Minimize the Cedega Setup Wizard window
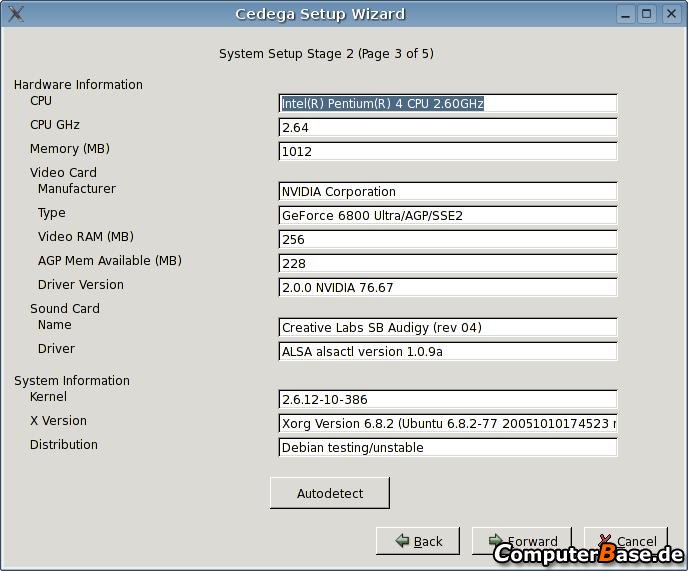The height and width of the screenshot is (571, 688). [626, 14]
